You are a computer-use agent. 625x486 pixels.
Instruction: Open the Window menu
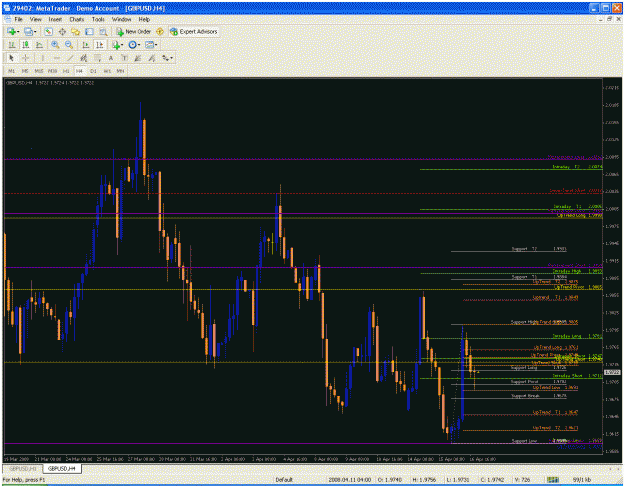pos(121,19)
